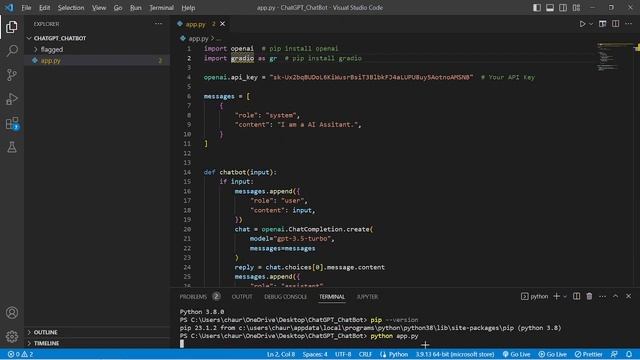
Task: Expand the OUTLINE section
Action: point(97,332)
